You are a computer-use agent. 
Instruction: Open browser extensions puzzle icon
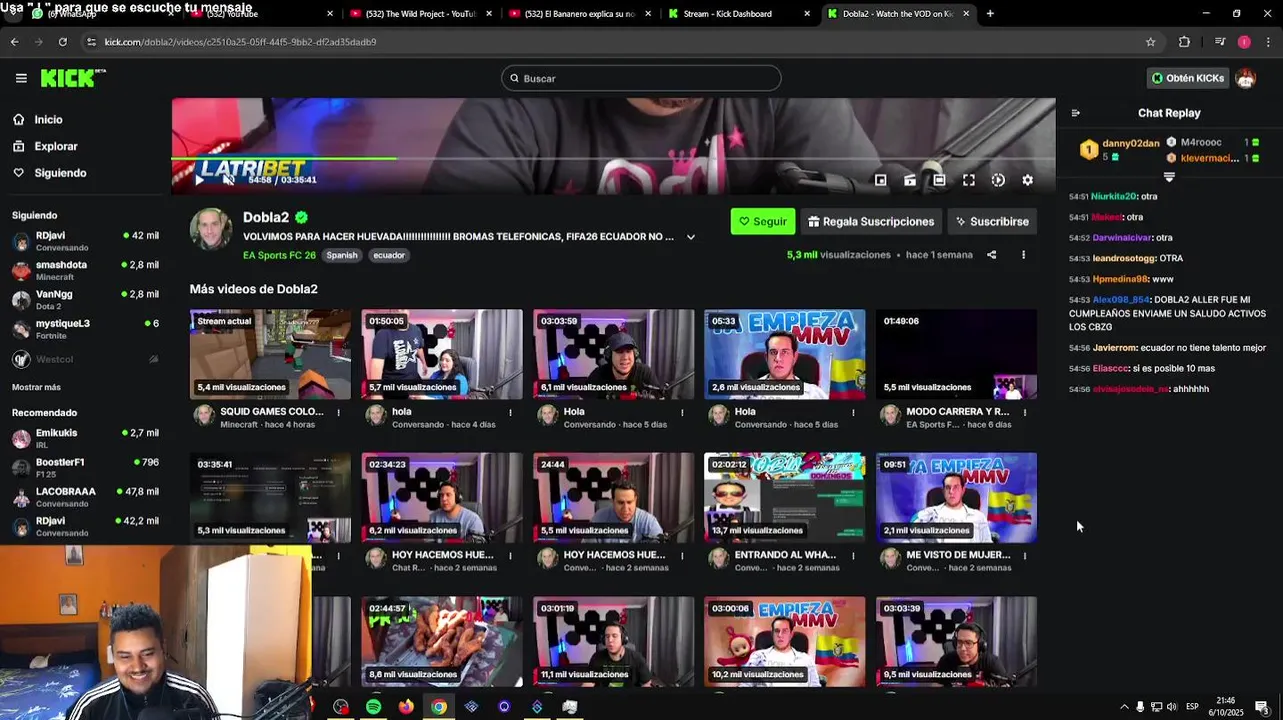tap(1184, 42)
